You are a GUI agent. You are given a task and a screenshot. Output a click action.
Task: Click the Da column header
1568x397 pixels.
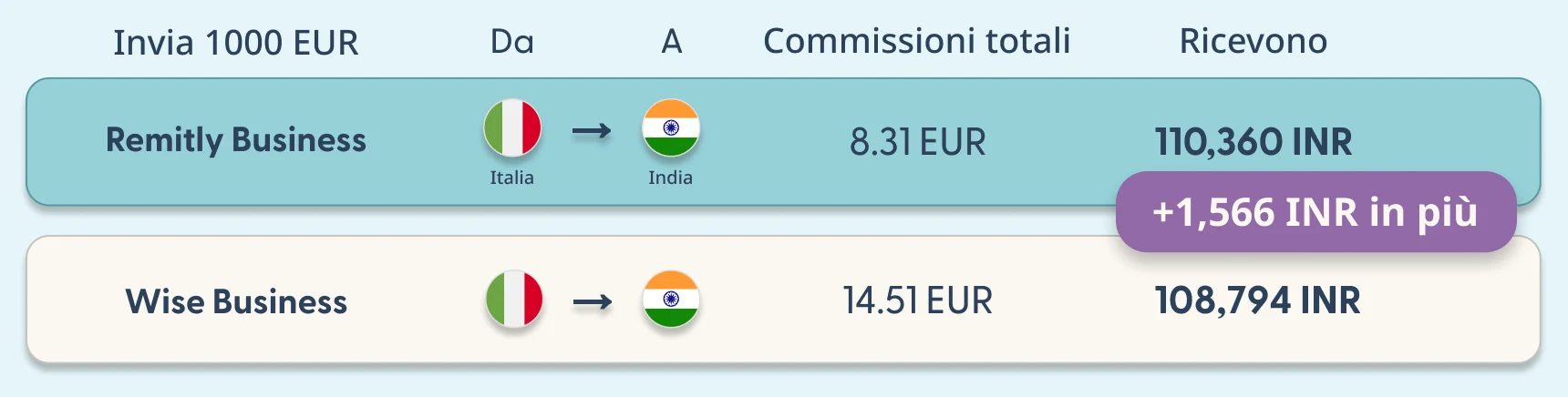point(512,41)
